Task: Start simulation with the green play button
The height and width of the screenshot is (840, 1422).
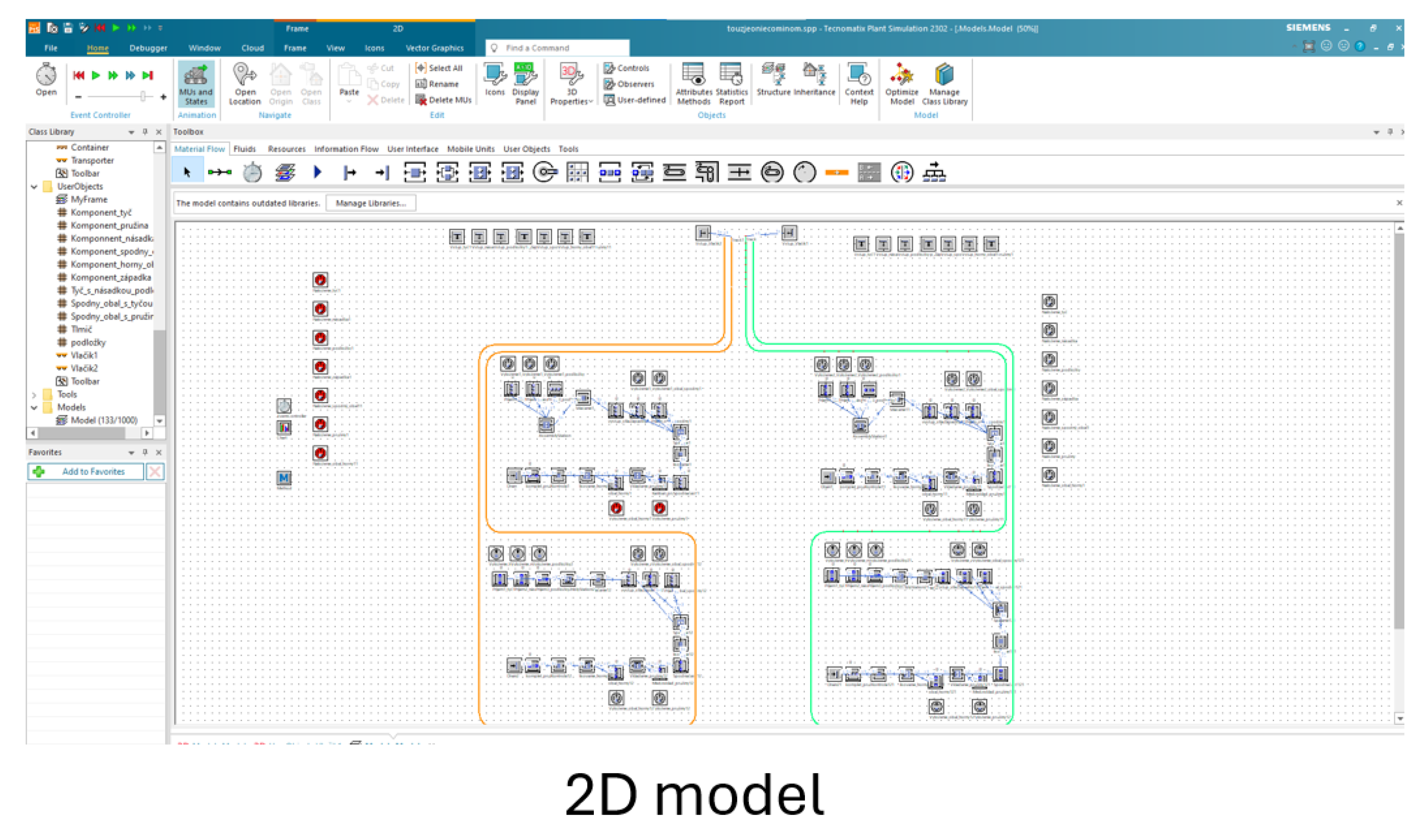Action: click(96, 75)
